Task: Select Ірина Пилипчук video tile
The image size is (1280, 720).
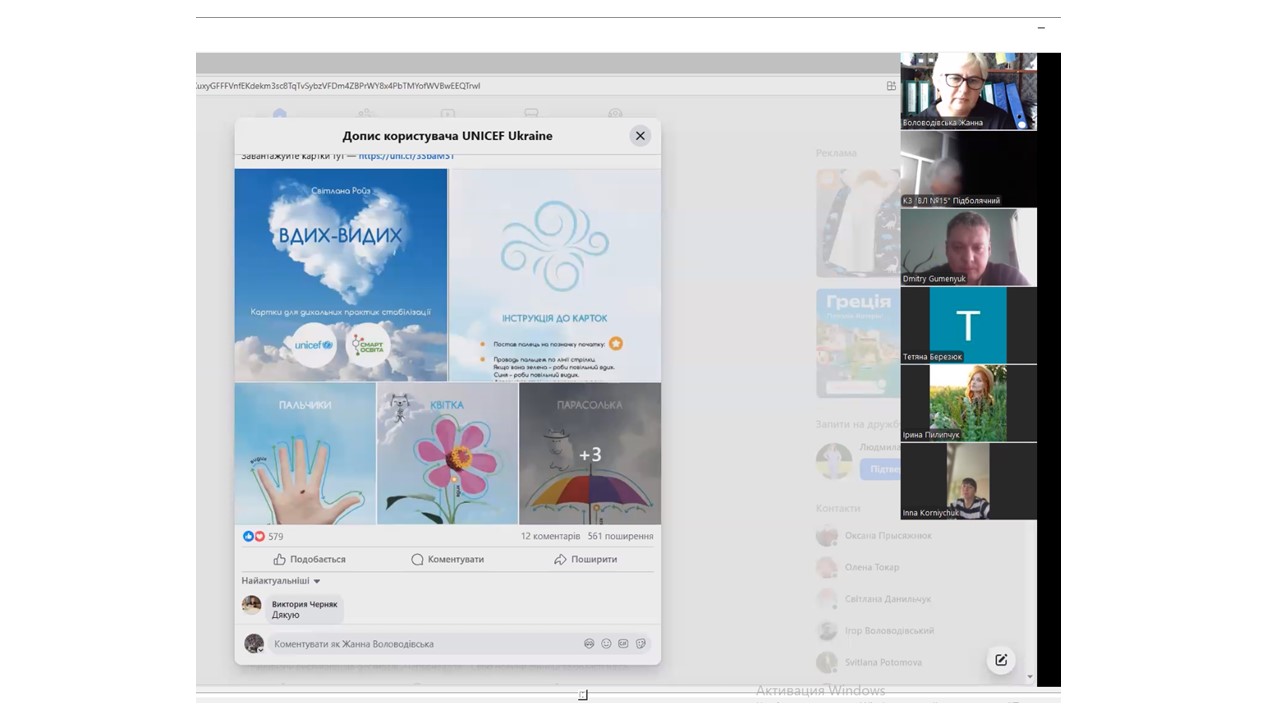Action: 968,403
